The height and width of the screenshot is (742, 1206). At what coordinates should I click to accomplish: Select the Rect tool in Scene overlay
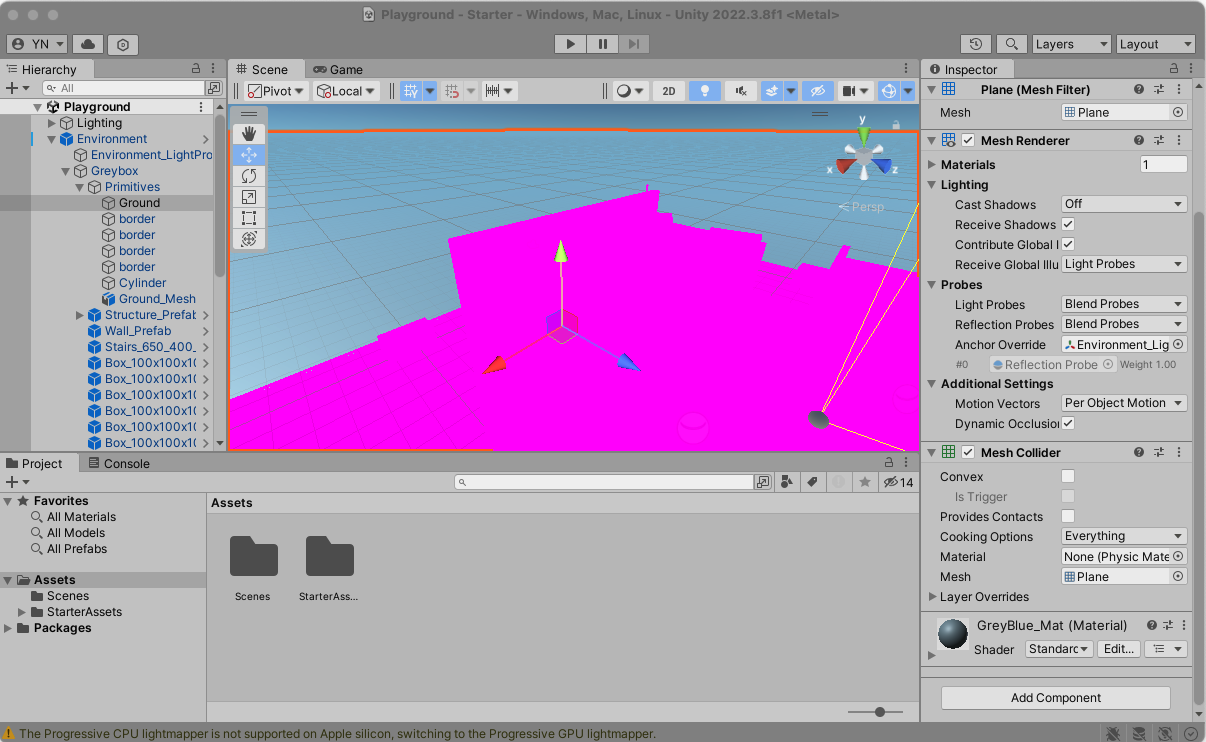pyautogui.click(x=249, y=218)
